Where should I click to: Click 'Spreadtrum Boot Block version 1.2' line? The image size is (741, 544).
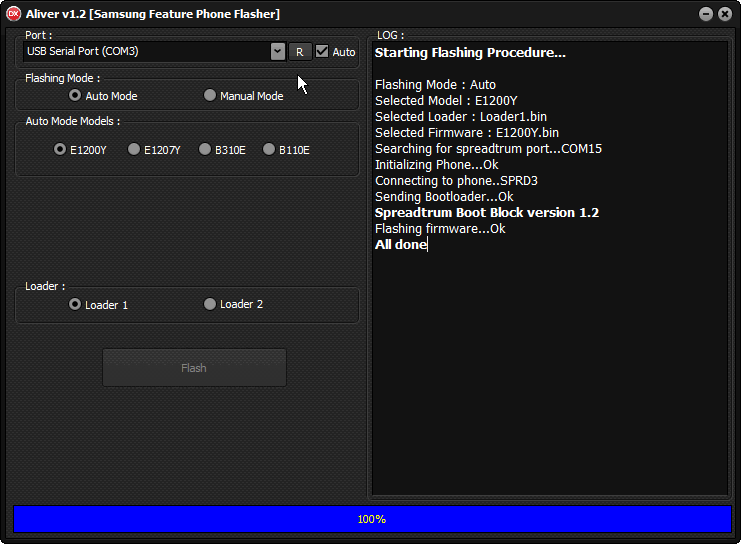[487, 213]
